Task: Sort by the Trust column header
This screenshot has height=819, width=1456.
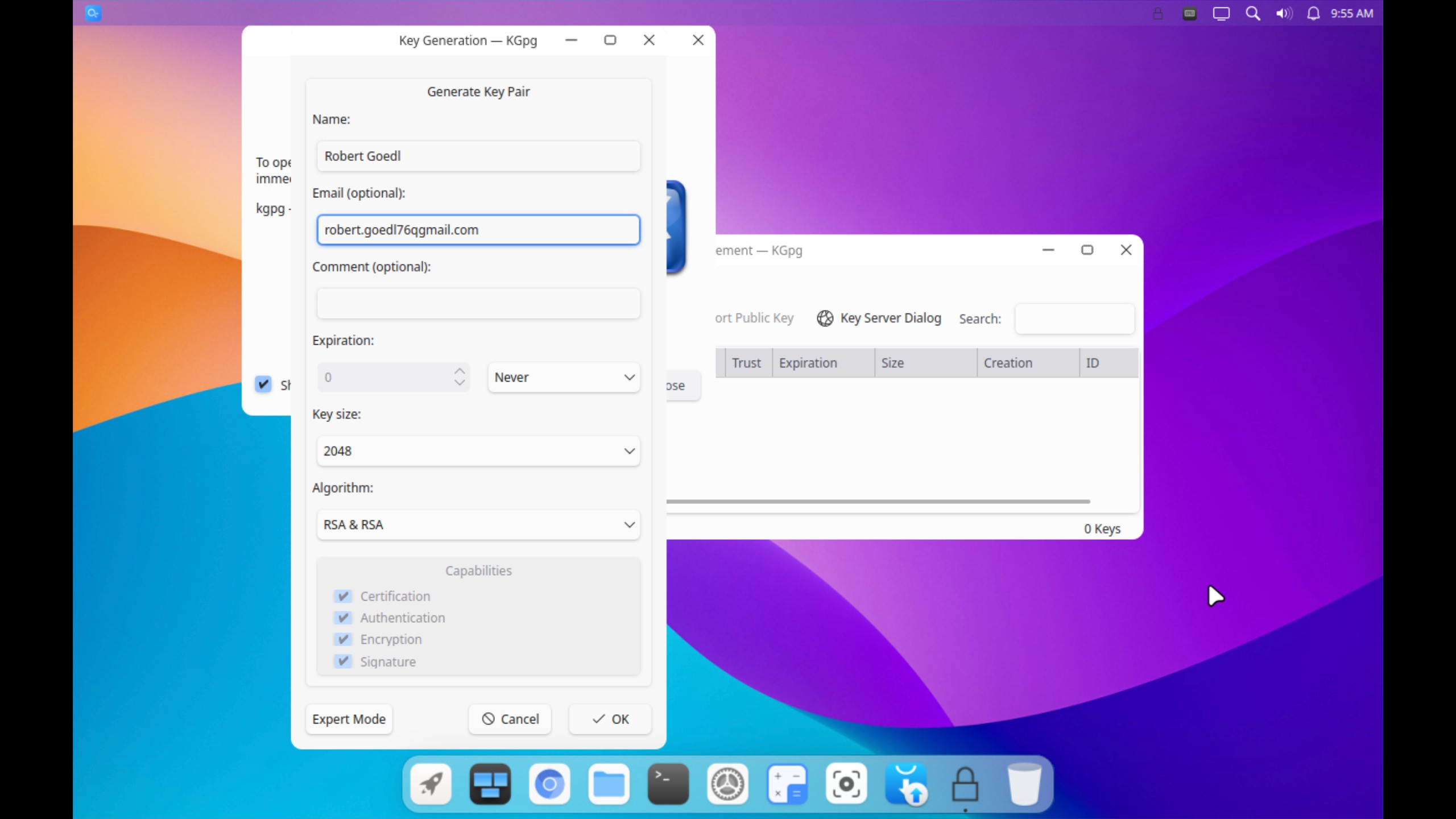Action: (748, 363)
